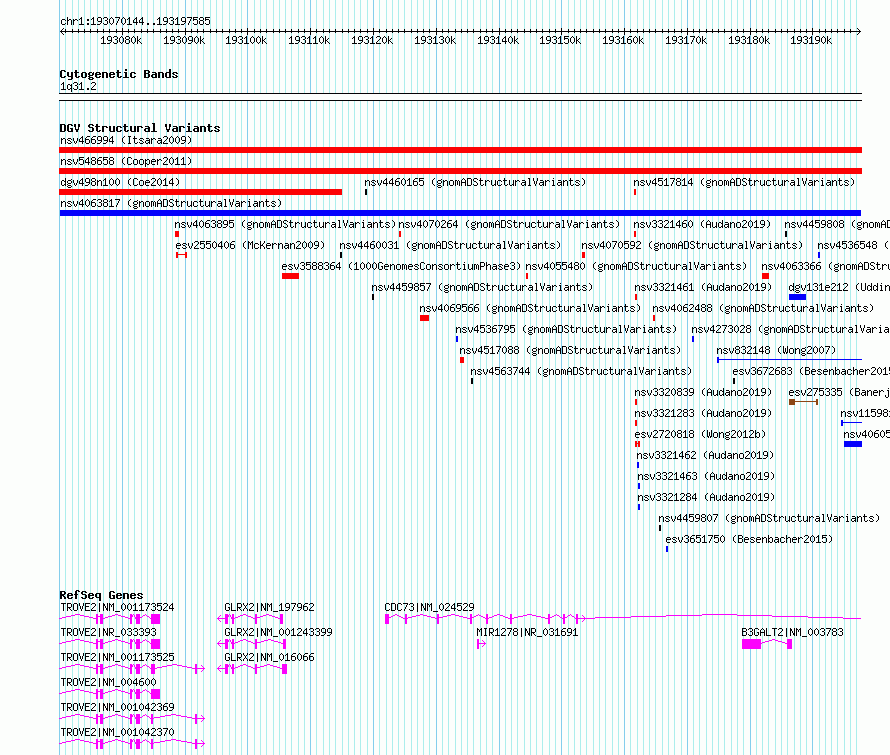Viewport: 890px width, 755px height.
Task: Open MIR1278|NR_031691 label
Action: pos(527,632)
